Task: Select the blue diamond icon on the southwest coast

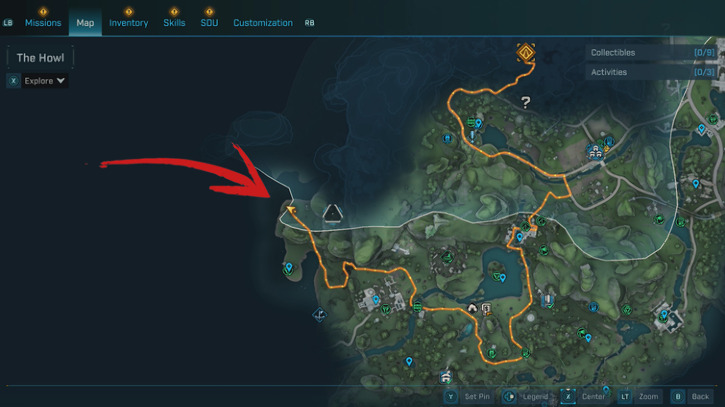Action: pos(319,315)
